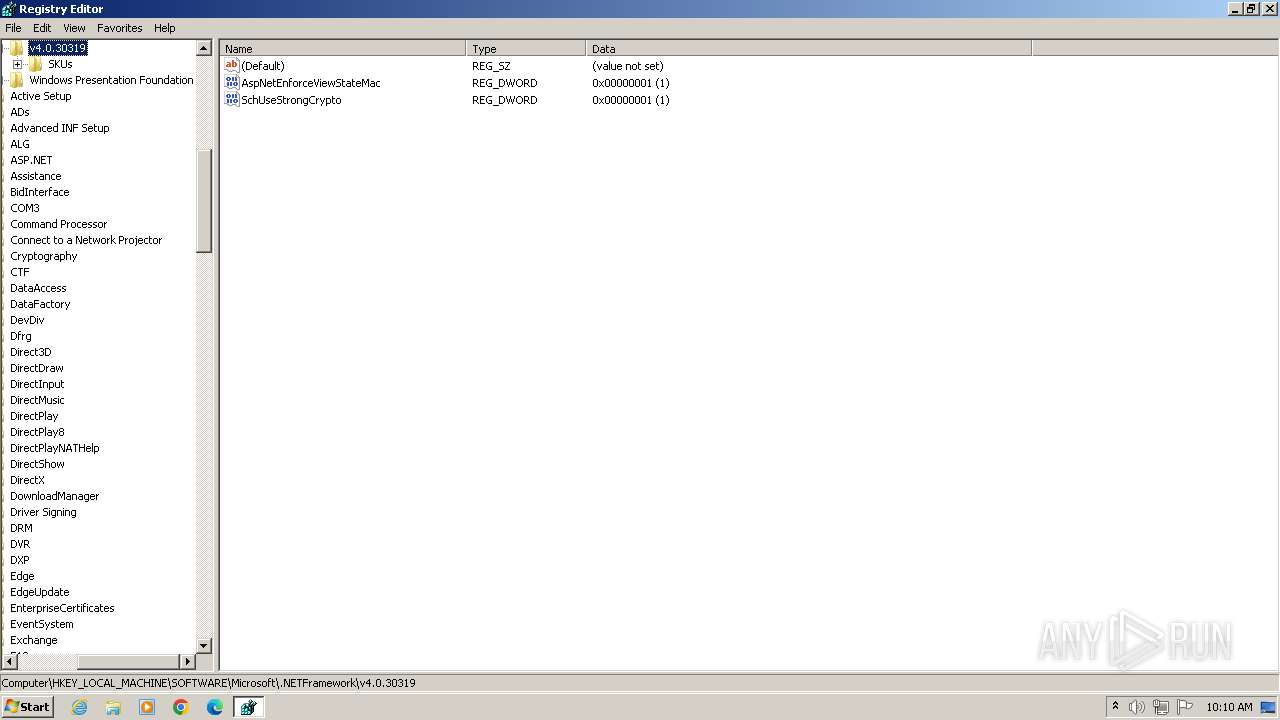Image resolution: width=1280 pixels, height=720 pixels.
Task: Select the EdgeUpdate key
Action: pos(40,592)
